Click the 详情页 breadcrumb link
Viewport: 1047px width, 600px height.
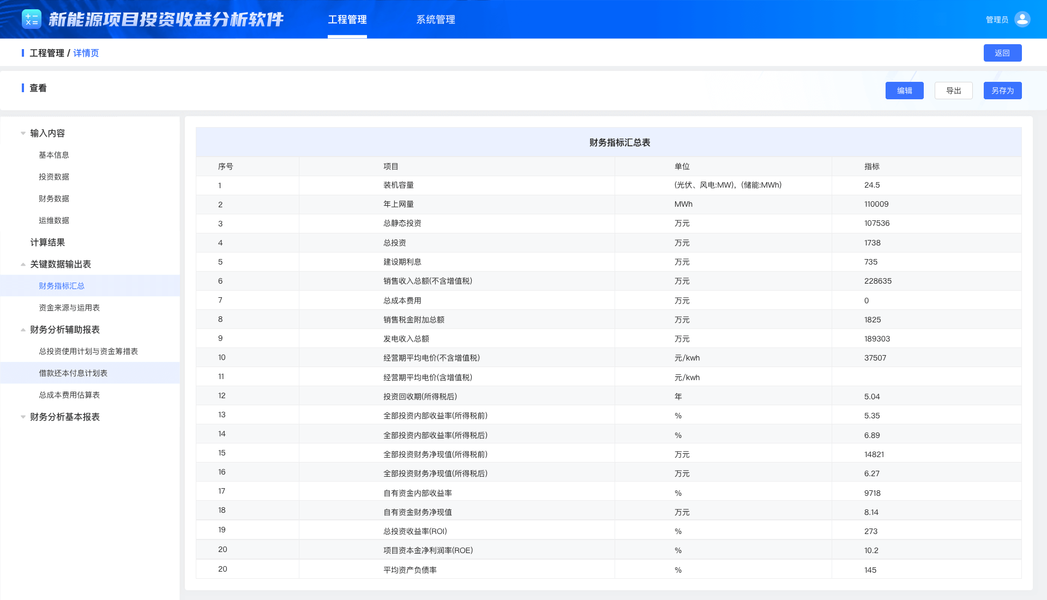tap(86, 53)
